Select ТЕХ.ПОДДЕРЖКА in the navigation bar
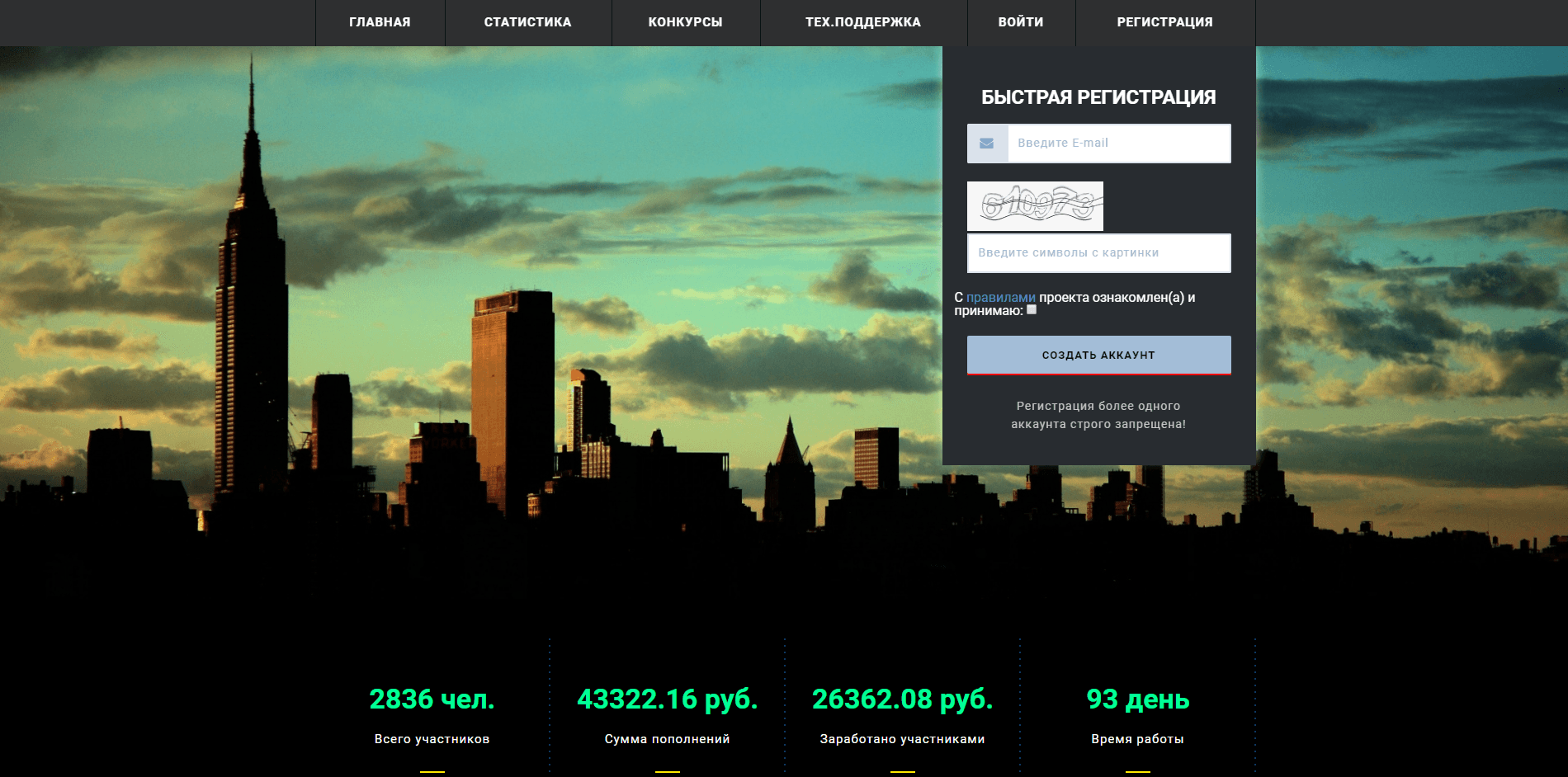 pos(862,22)
